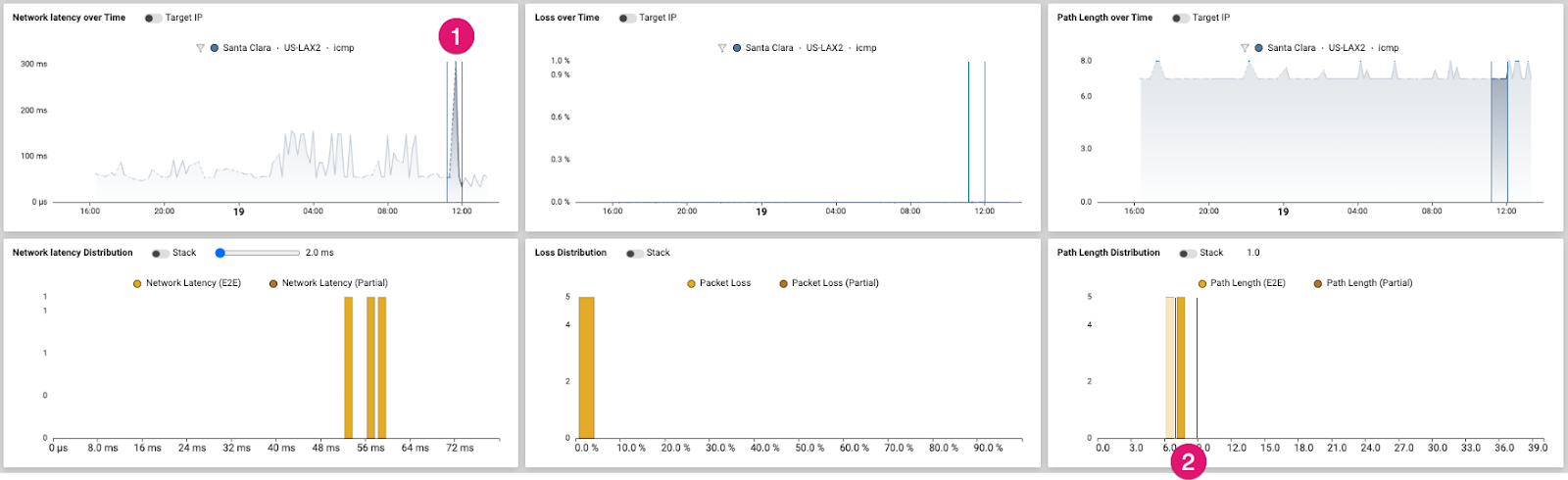Click the Network Latency (Partial) legend marker

pos(273,284)
